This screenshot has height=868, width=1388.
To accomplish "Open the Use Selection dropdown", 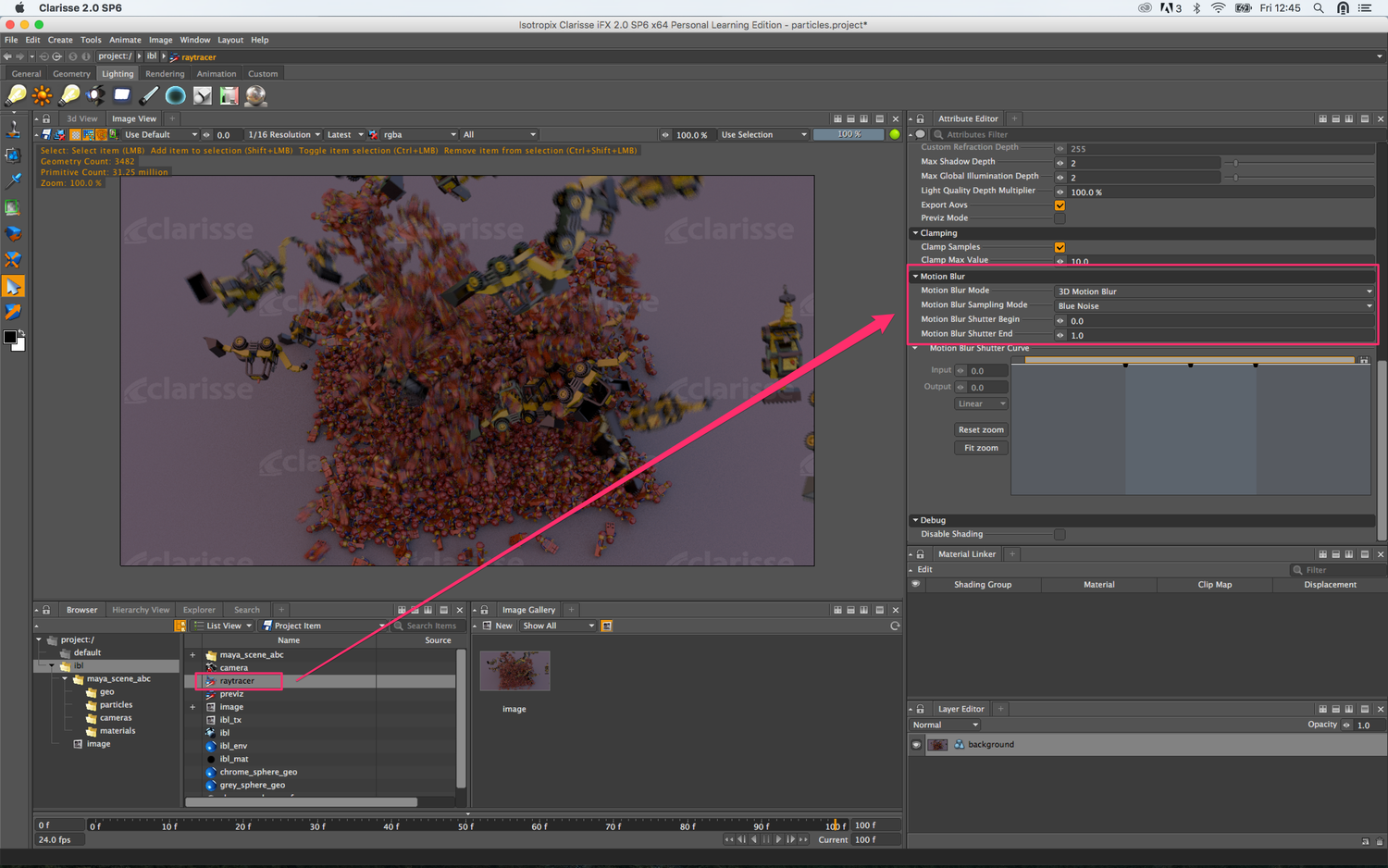I will 763,135.
